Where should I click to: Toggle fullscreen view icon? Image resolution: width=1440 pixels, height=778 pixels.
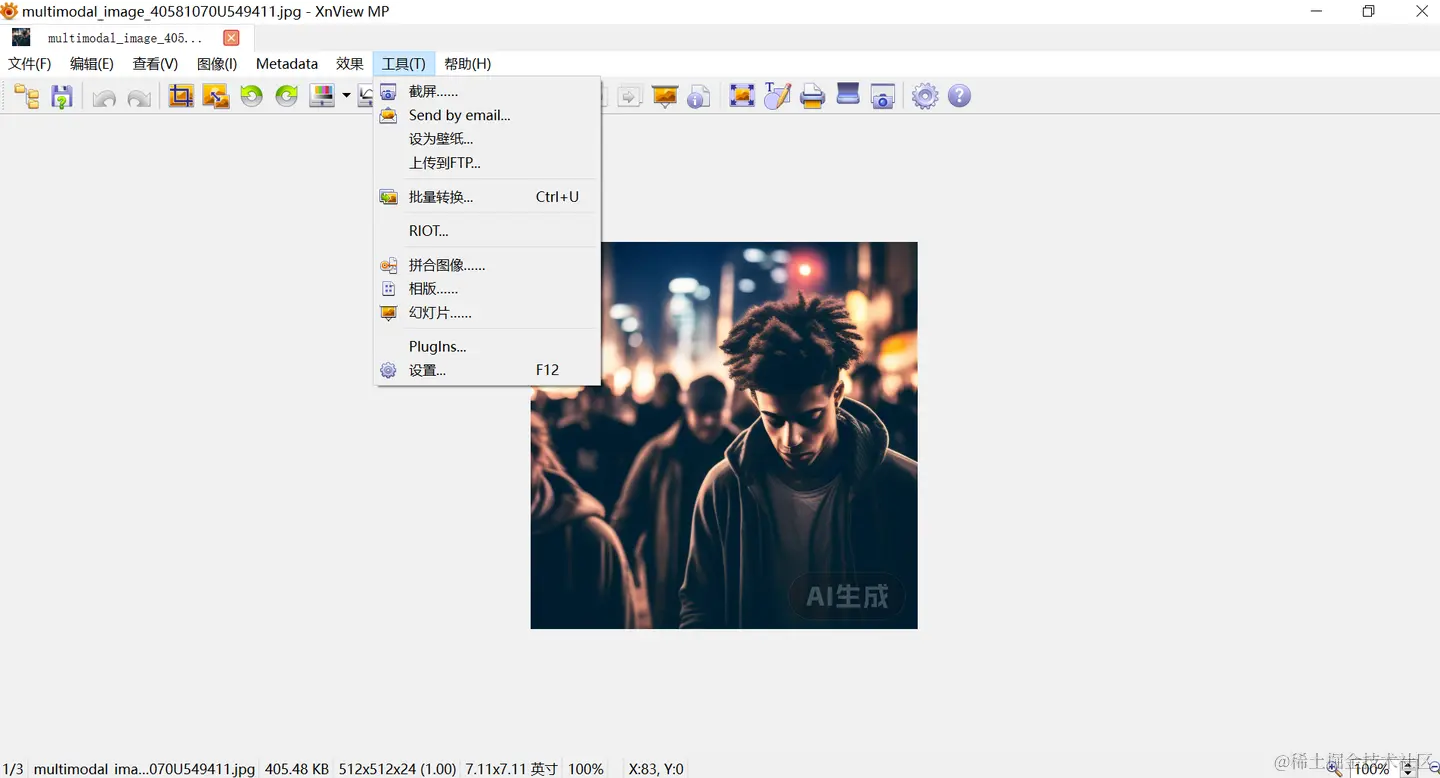[742, 95]
